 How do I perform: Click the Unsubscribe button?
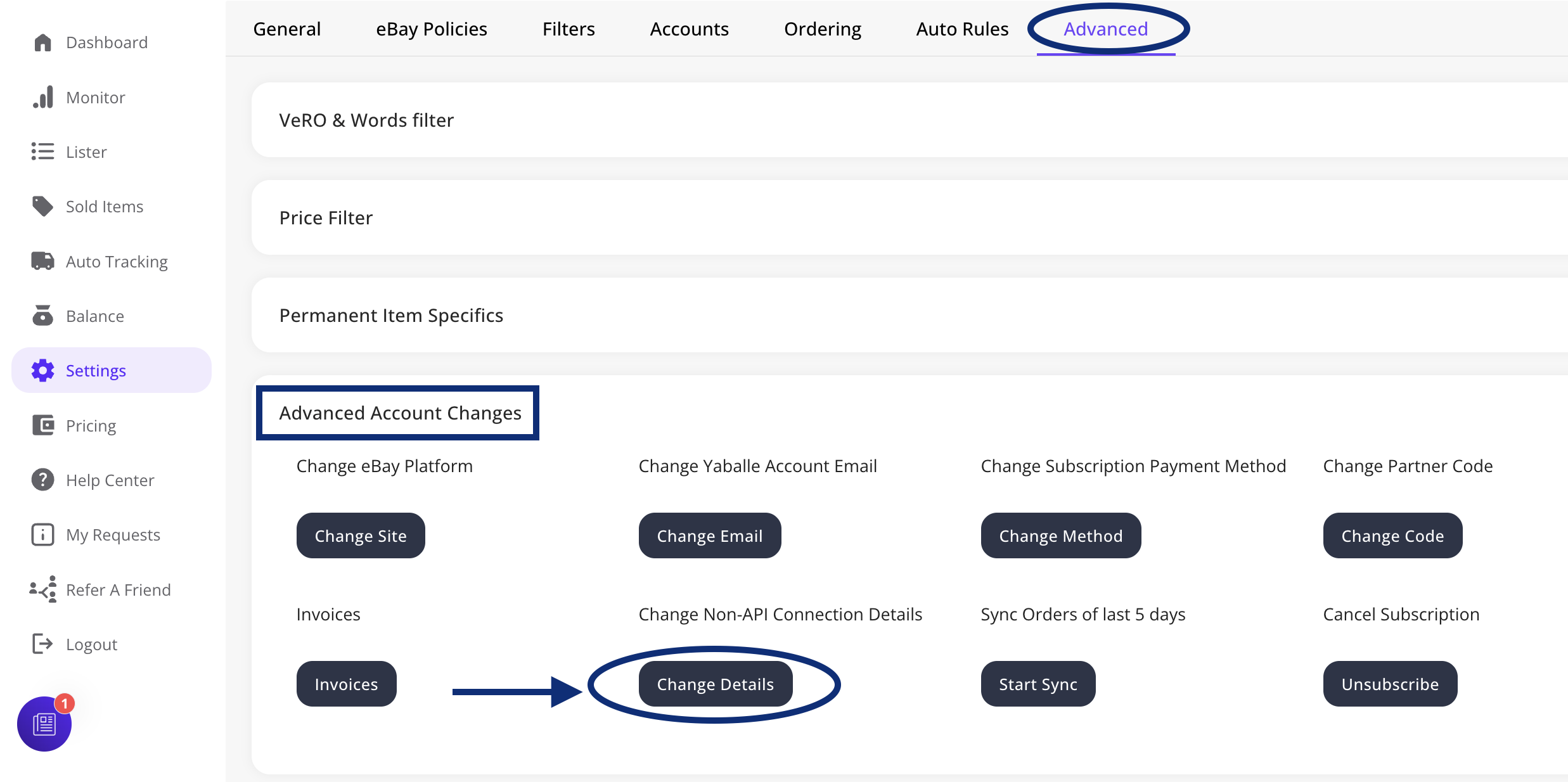tap(1389, 684)
